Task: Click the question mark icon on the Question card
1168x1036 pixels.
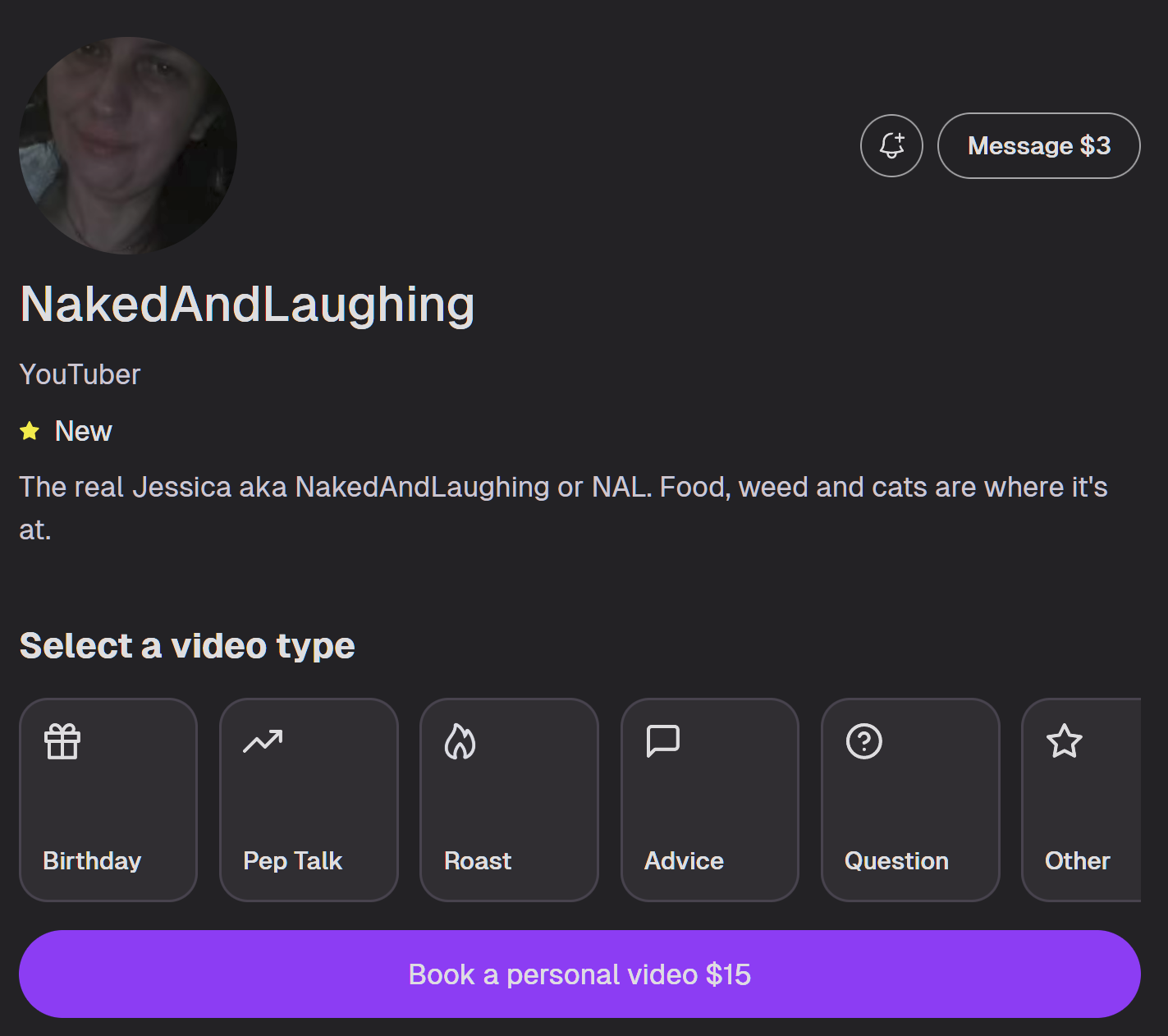Action: point(864,741)
